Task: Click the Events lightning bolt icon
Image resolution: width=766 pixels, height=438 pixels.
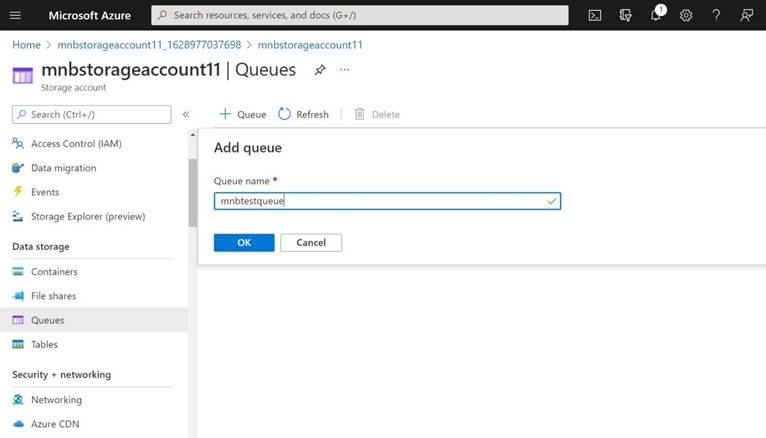Action: 18,192
